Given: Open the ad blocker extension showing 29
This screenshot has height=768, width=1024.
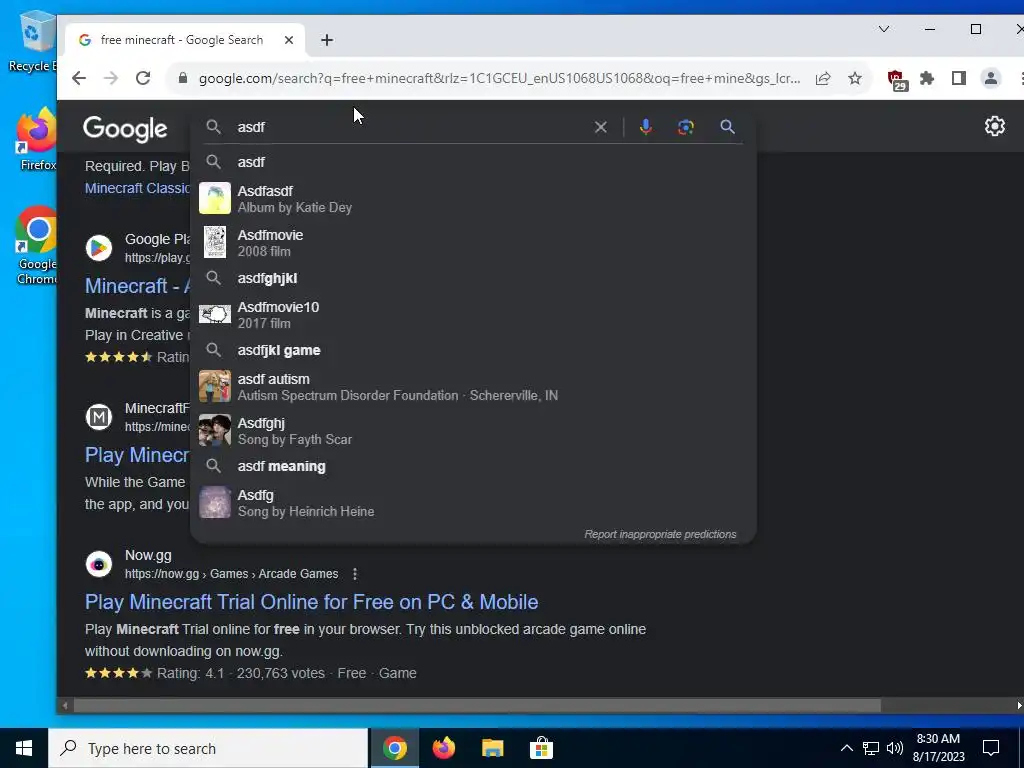Looking at the screenshot, I should 898,80.
